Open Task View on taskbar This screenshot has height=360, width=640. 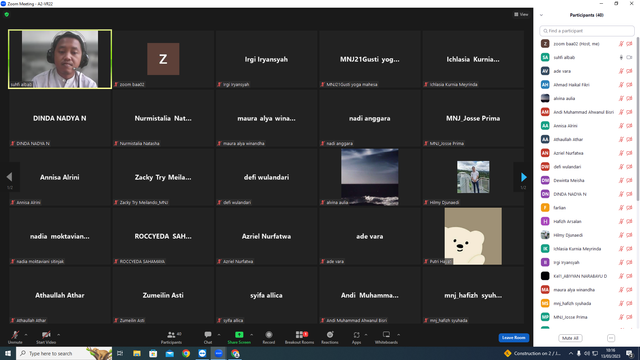click(x=120, y=353)
